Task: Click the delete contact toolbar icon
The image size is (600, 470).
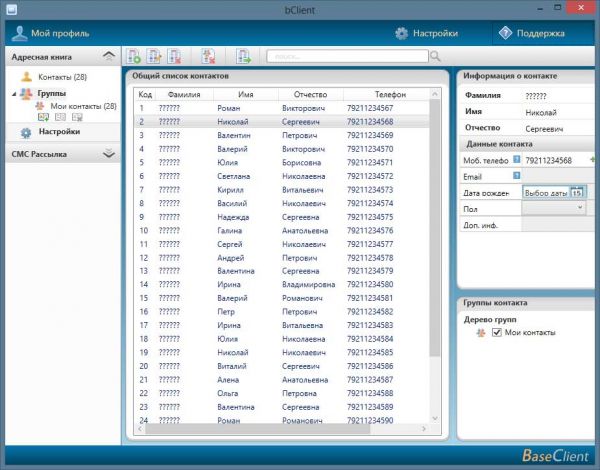Action: 175,56
